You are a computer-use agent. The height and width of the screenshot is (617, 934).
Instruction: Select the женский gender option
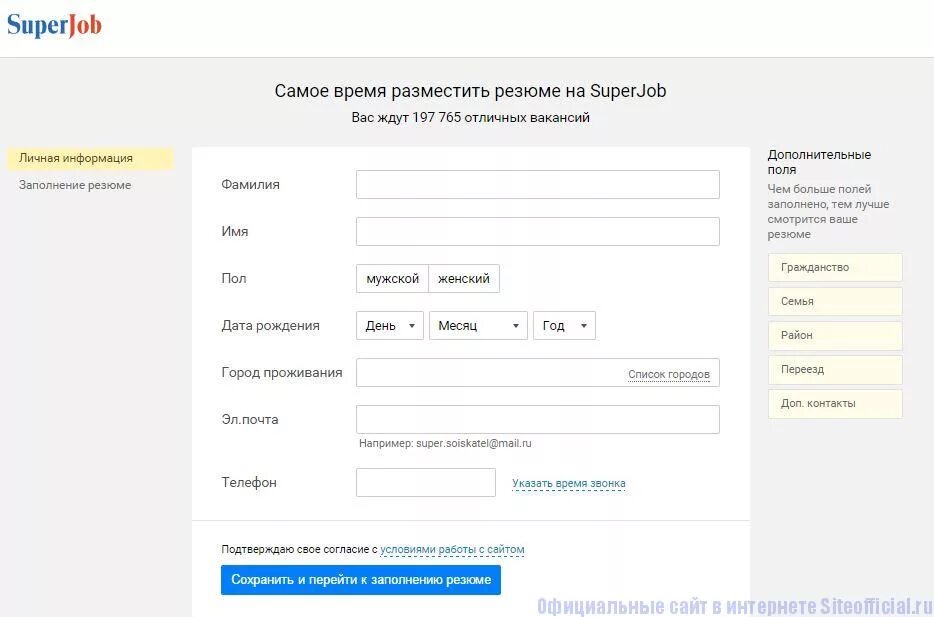464,279
